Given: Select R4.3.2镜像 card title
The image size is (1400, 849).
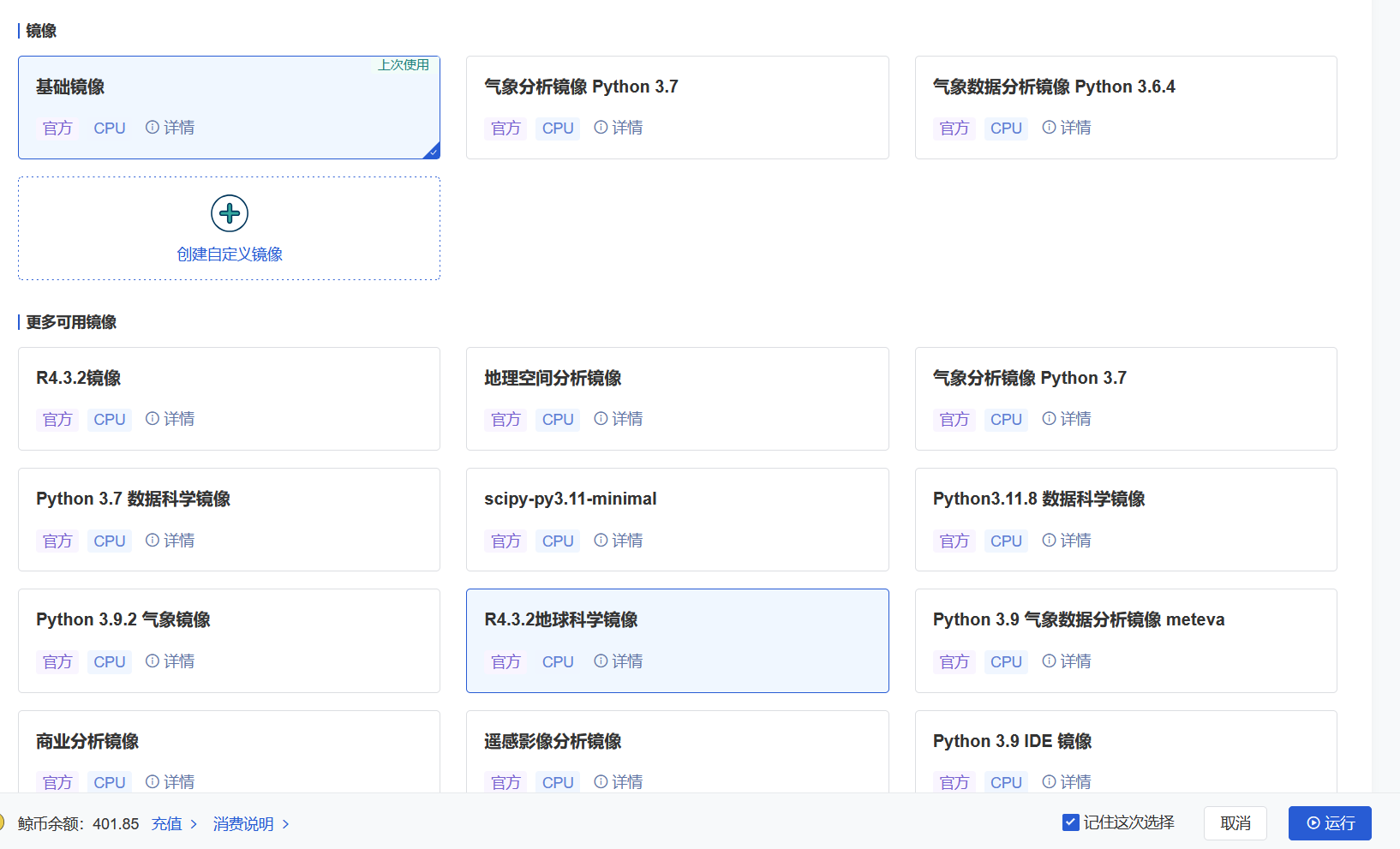Looking at the screenshot, I should click(x=78, y=378).
